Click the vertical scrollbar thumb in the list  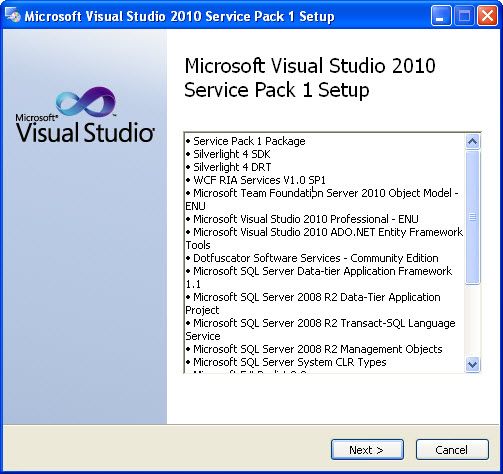point(472,217)
